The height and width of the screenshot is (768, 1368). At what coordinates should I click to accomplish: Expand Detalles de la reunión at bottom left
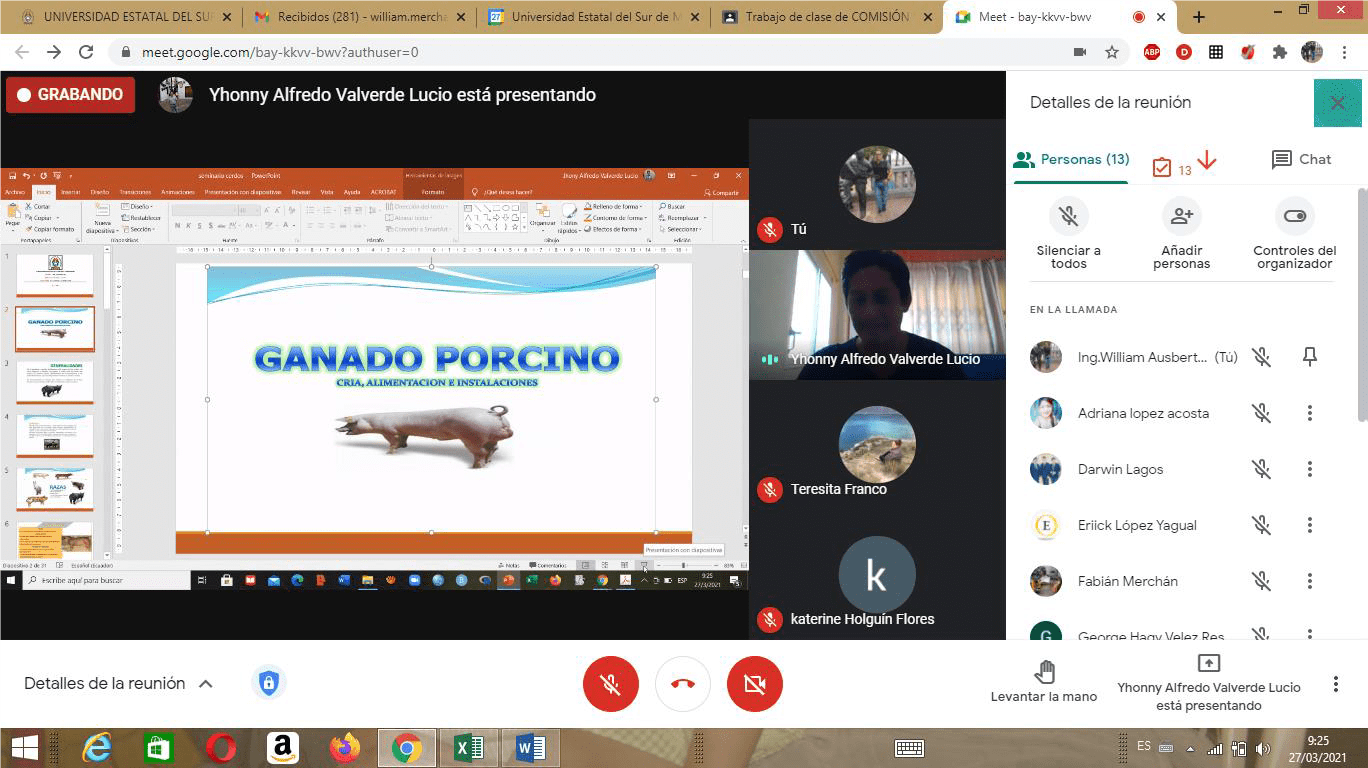click(119, 684)
